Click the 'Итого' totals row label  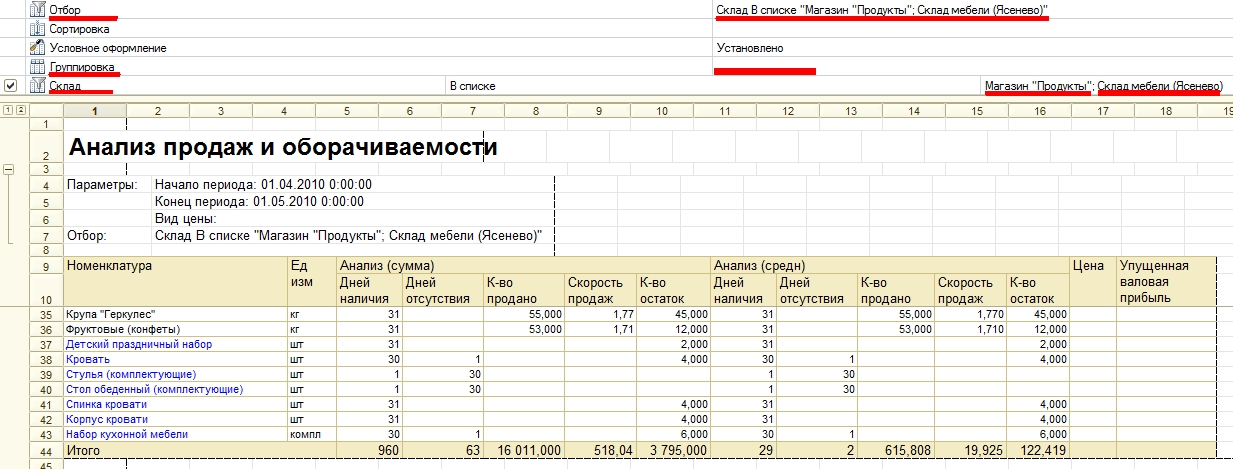tap(82, 452)
